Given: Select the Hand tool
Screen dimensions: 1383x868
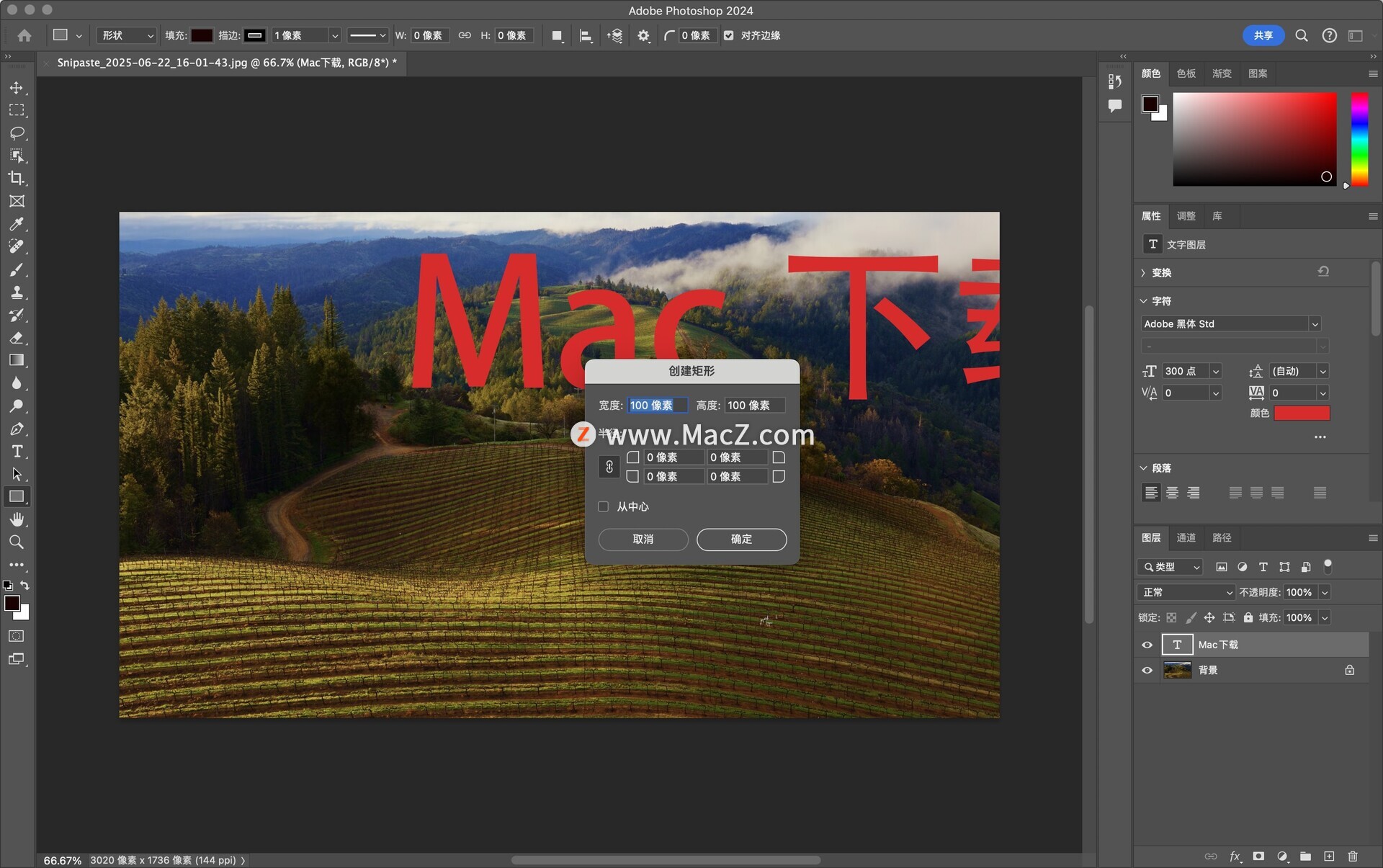Looking at the screenshot, I should click(x=16, y=519).
